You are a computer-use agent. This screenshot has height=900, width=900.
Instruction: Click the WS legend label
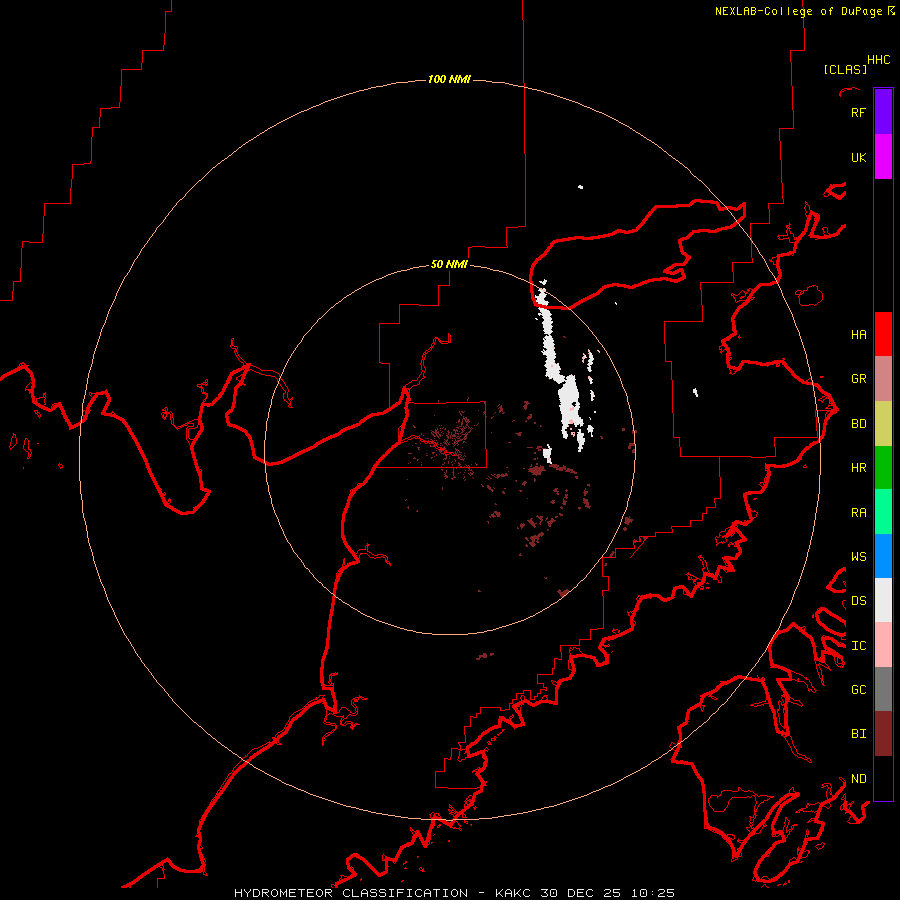pyautogui.click(x=858, y=557)
